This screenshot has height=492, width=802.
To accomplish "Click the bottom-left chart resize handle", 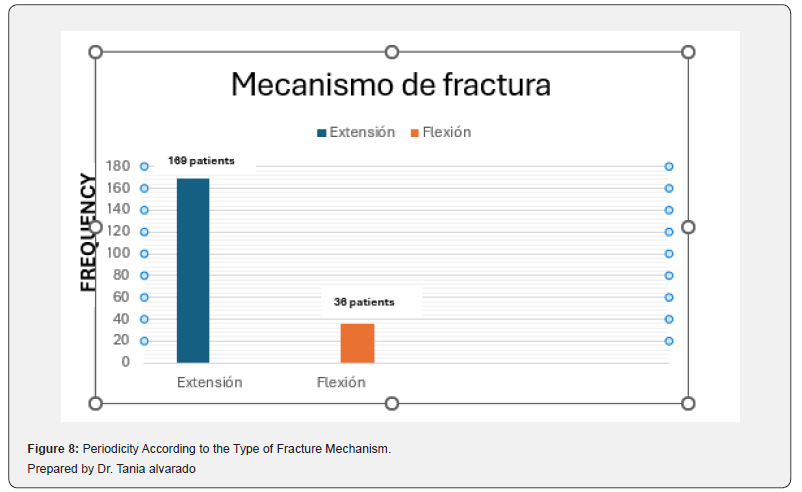I will 96,404.
